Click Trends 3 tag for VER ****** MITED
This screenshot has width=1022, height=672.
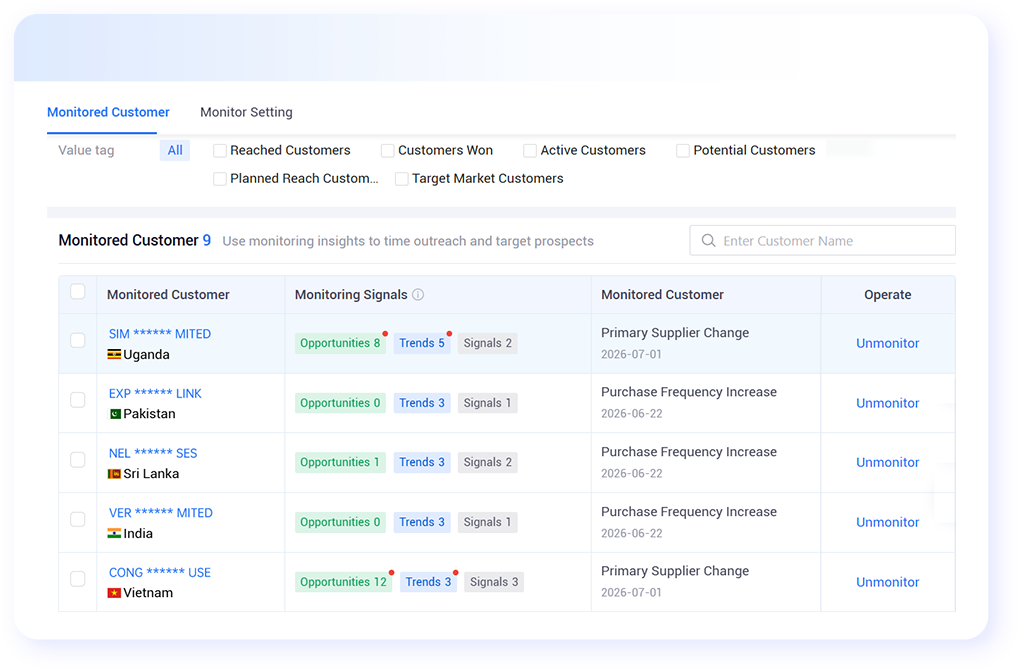click(x=422, y=522)
